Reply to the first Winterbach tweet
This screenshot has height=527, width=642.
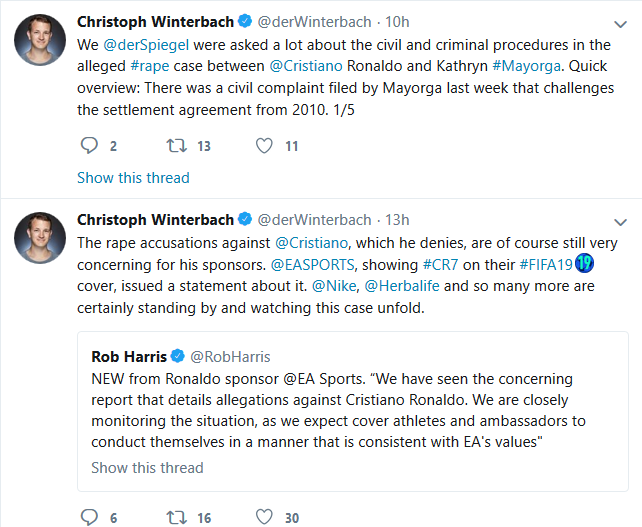[88, 146]
